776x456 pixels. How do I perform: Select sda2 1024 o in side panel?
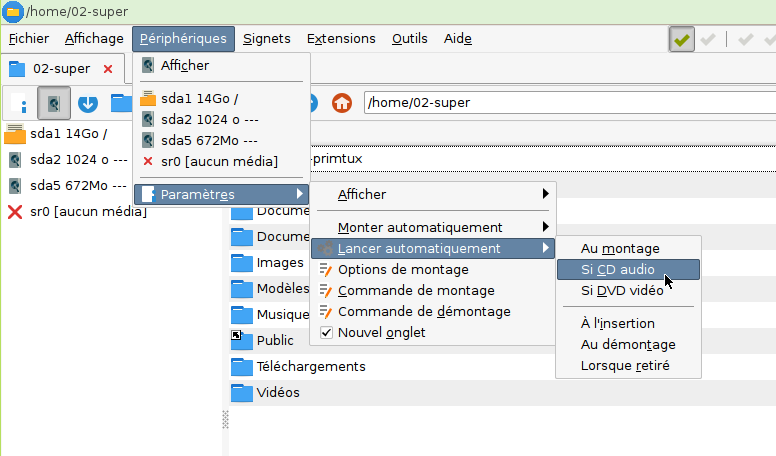click(78, 160)
